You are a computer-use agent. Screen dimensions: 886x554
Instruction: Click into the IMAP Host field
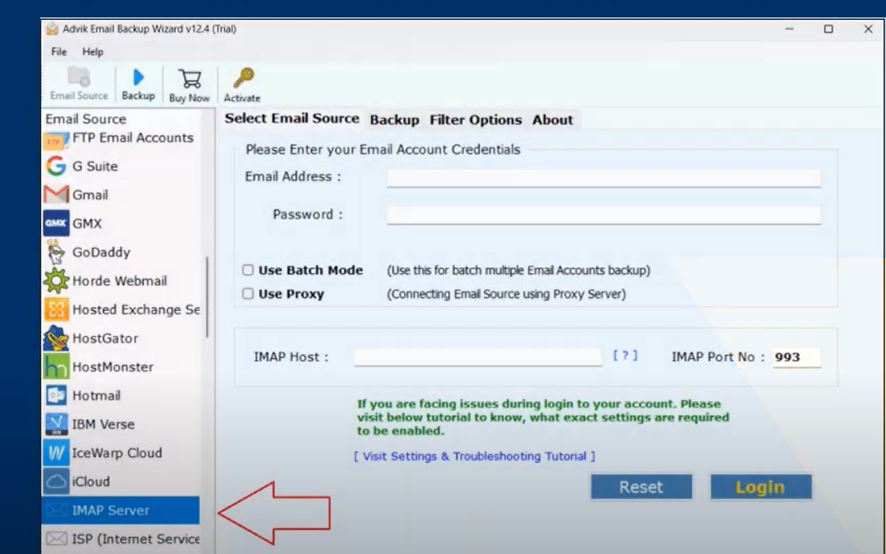point(478,357)
